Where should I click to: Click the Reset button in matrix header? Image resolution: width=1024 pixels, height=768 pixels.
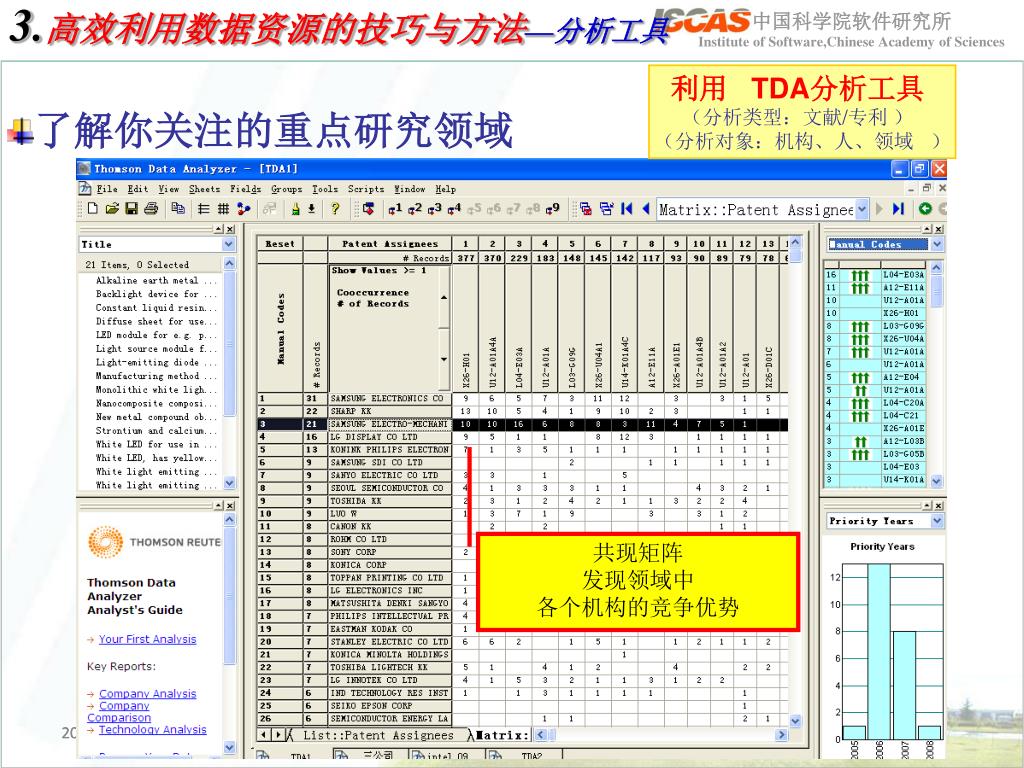point(280,244)
